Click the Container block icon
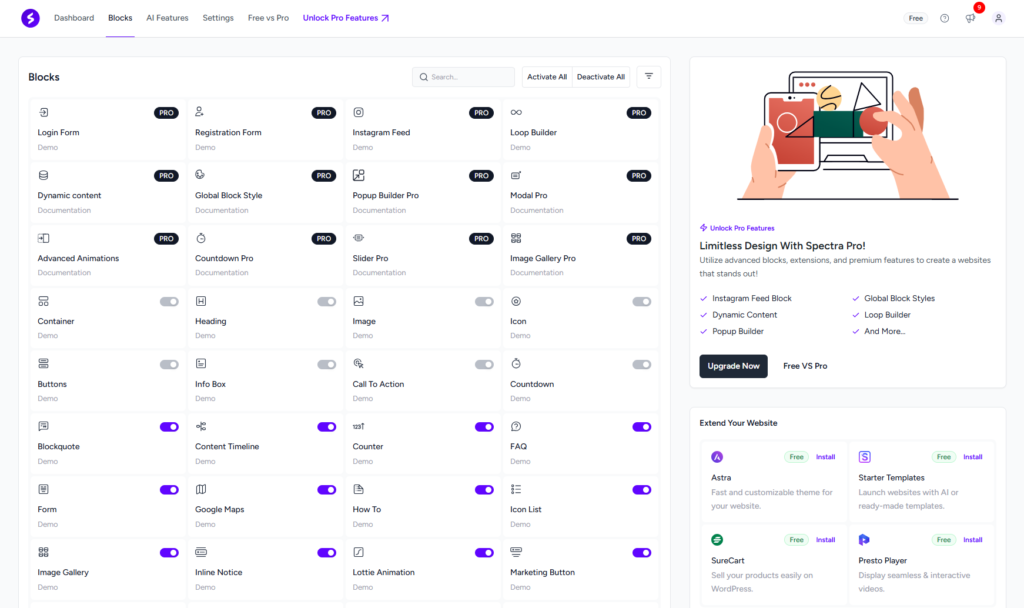Viewport: 1024px width, 608px height. click(x=44, y=301)
